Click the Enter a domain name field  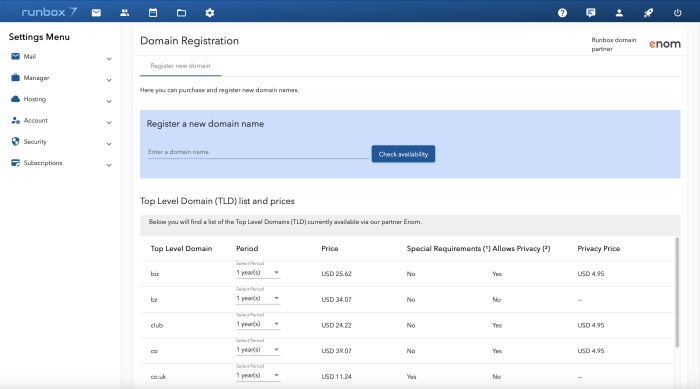[x=258, y=152]
